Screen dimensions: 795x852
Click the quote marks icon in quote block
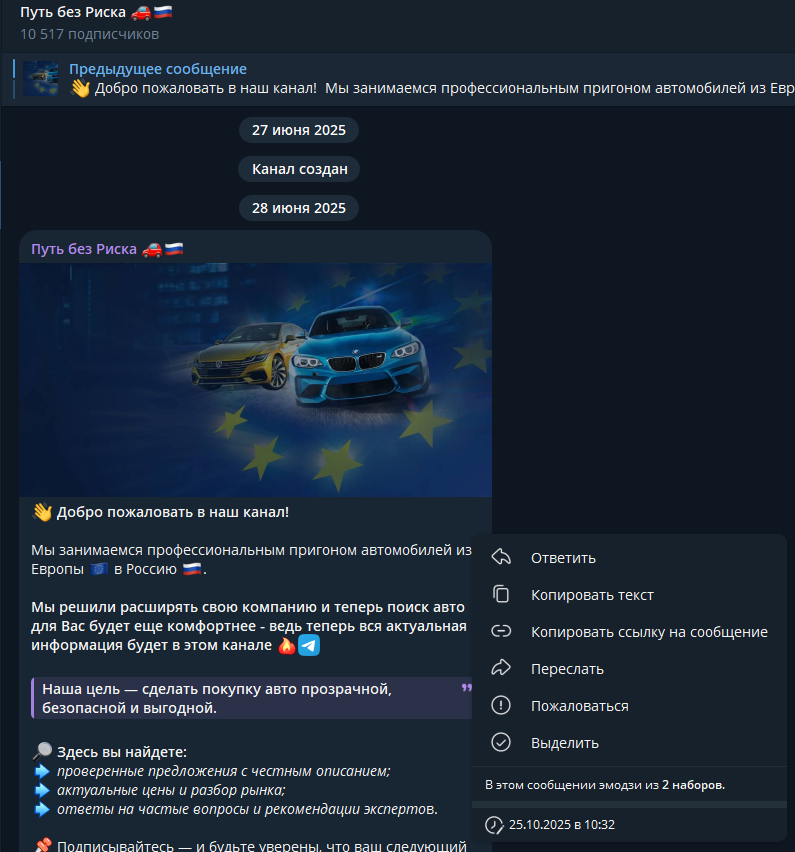point(466,688)
